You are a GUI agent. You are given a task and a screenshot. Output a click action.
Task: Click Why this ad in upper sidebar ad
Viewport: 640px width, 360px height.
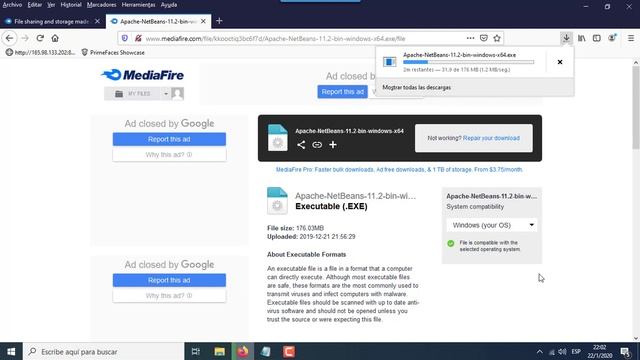point(169,155)
